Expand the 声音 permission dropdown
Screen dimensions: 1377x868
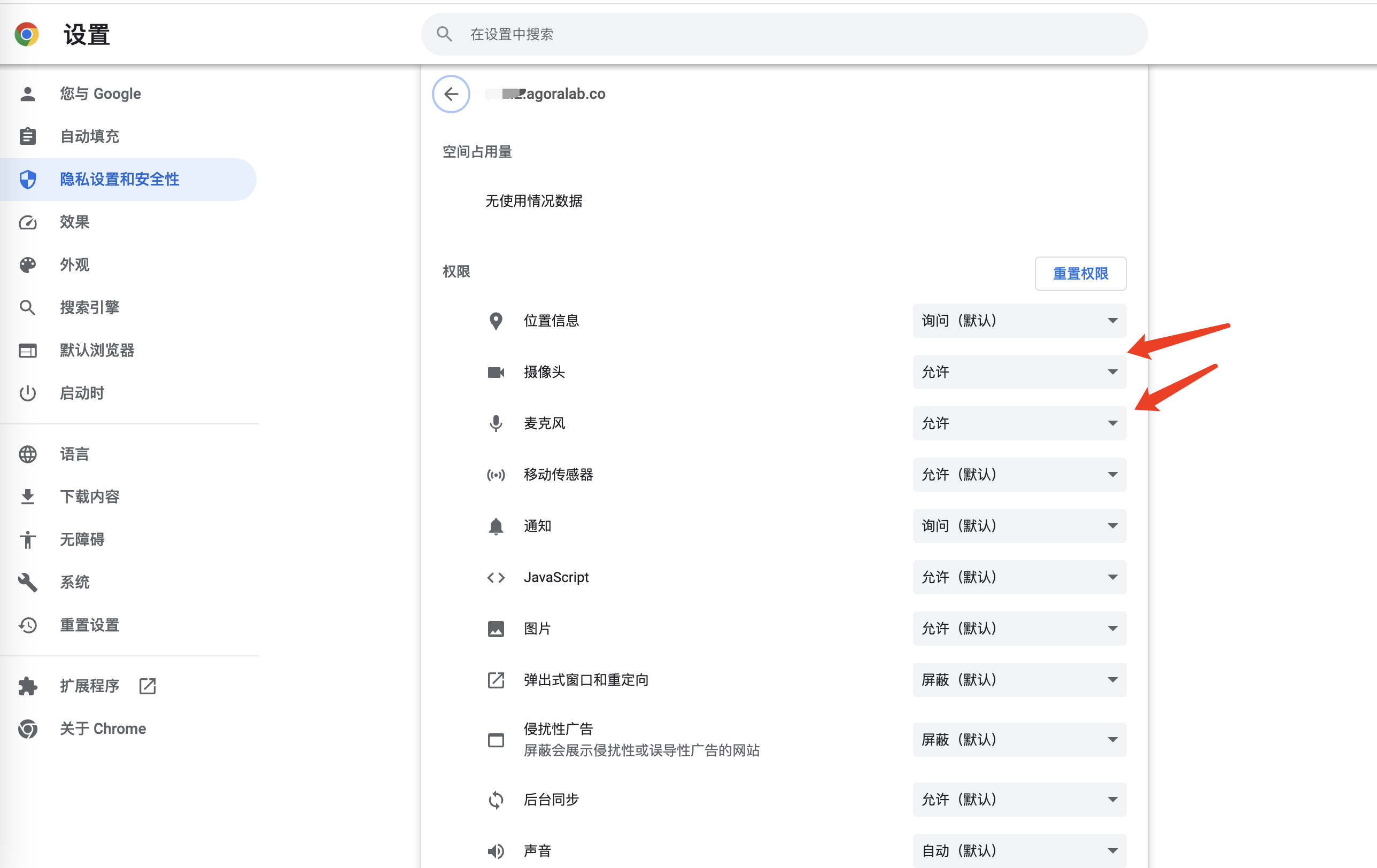1019,851
